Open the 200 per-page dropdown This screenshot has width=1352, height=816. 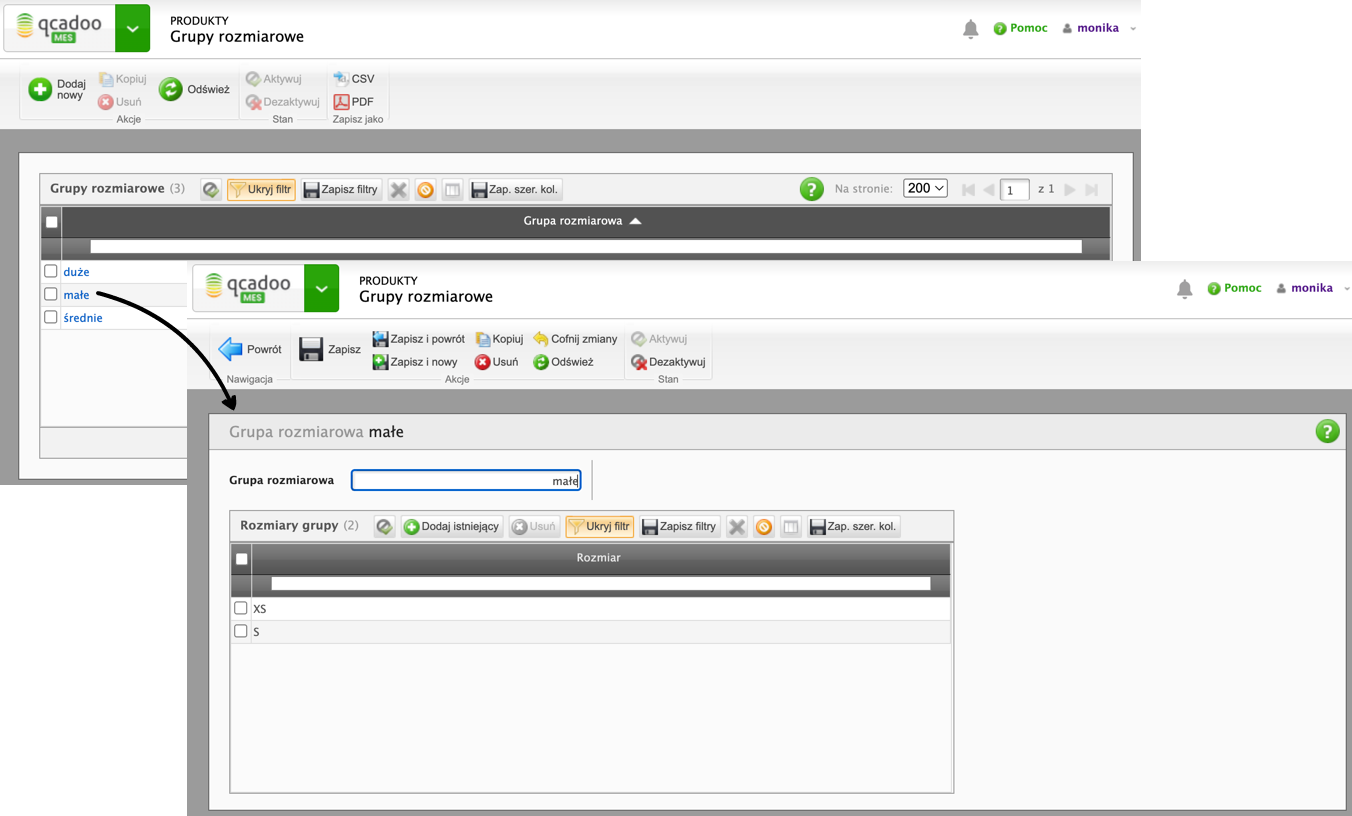click(x=925, y=188)
